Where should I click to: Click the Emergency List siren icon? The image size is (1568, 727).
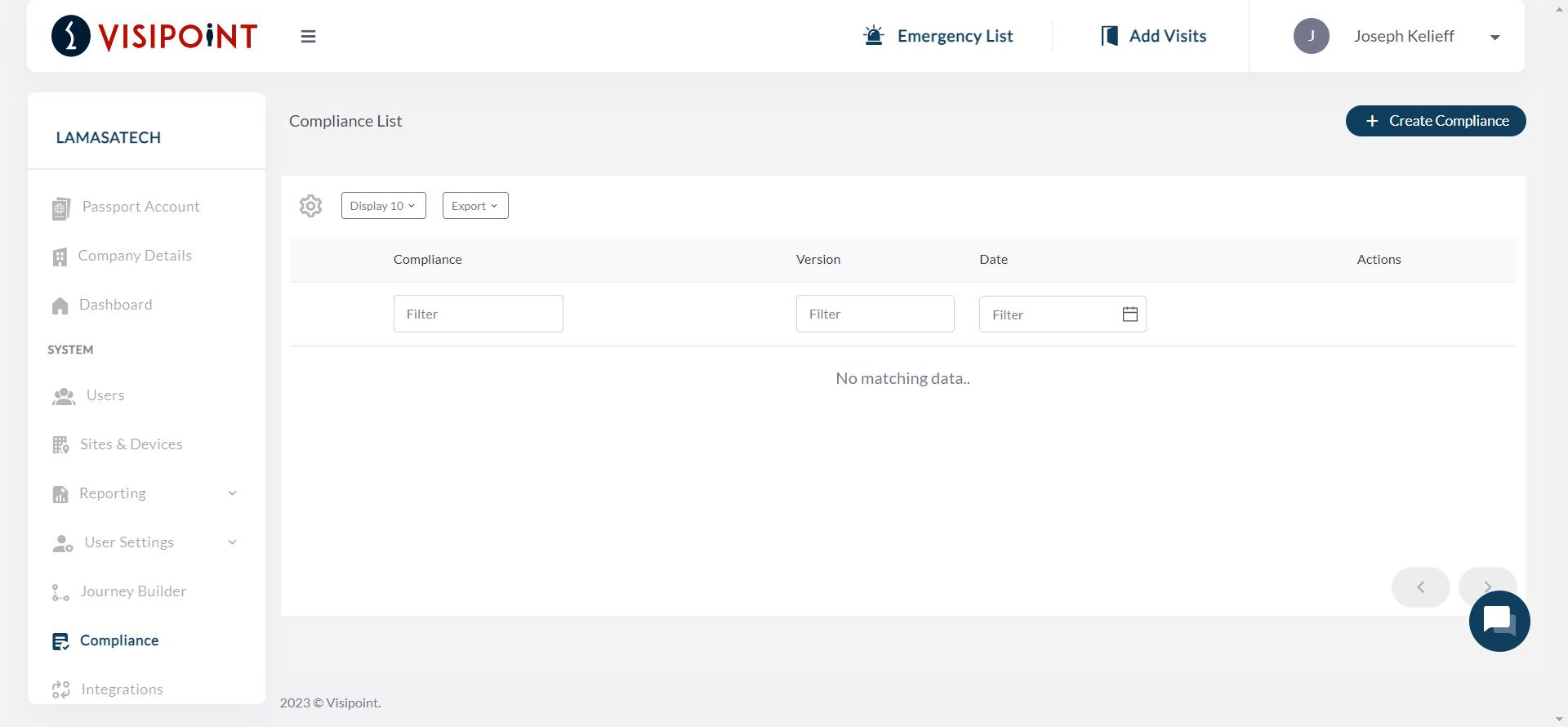pos(874,36)
